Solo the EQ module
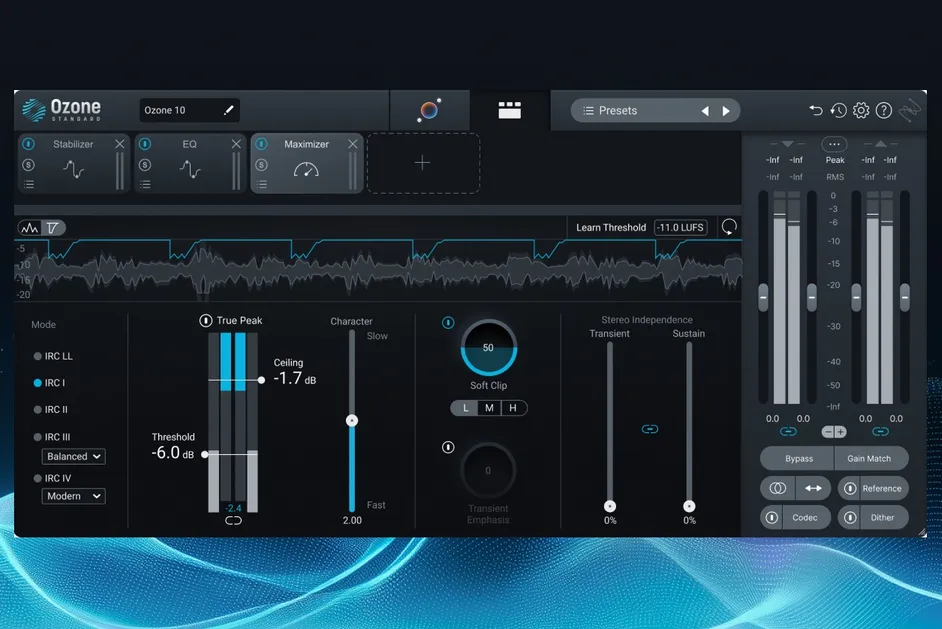The image size is (942, 629). point(145,165)
